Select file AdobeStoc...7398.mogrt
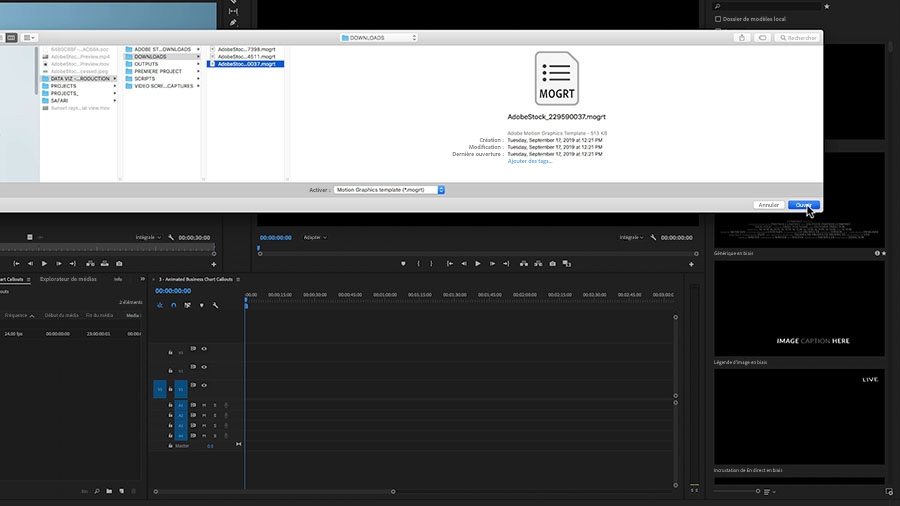This screenshot has height=506, width=900. (x=246, y=49)
